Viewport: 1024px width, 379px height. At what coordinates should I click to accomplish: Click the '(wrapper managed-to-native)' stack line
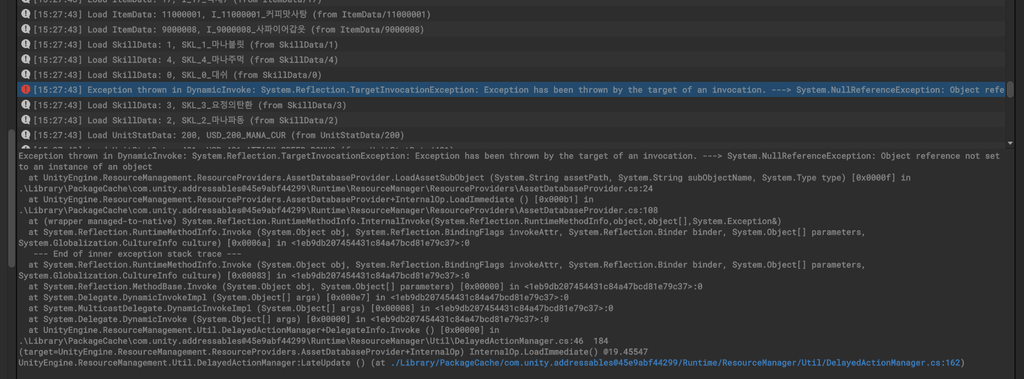(404, 221)
